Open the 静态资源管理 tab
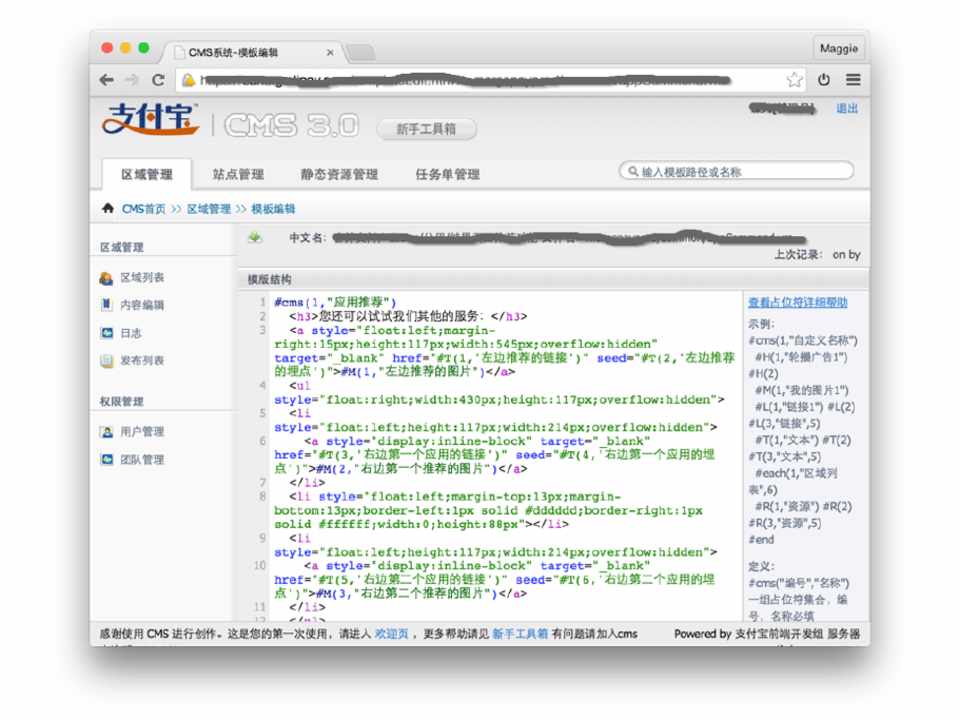Screen dimensions: 959x720 [x=339, y=174]
